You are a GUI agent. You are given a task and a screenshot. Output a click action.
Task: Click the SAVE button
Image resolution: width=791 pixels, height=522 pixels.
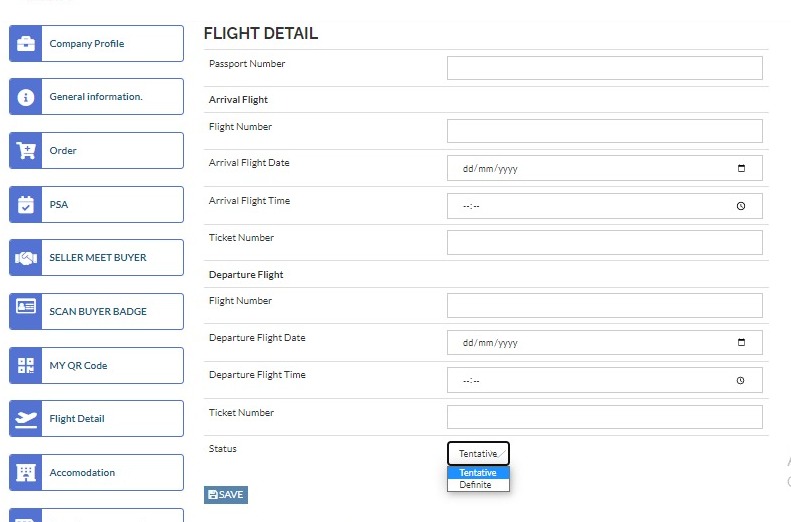tap(226, 495)
